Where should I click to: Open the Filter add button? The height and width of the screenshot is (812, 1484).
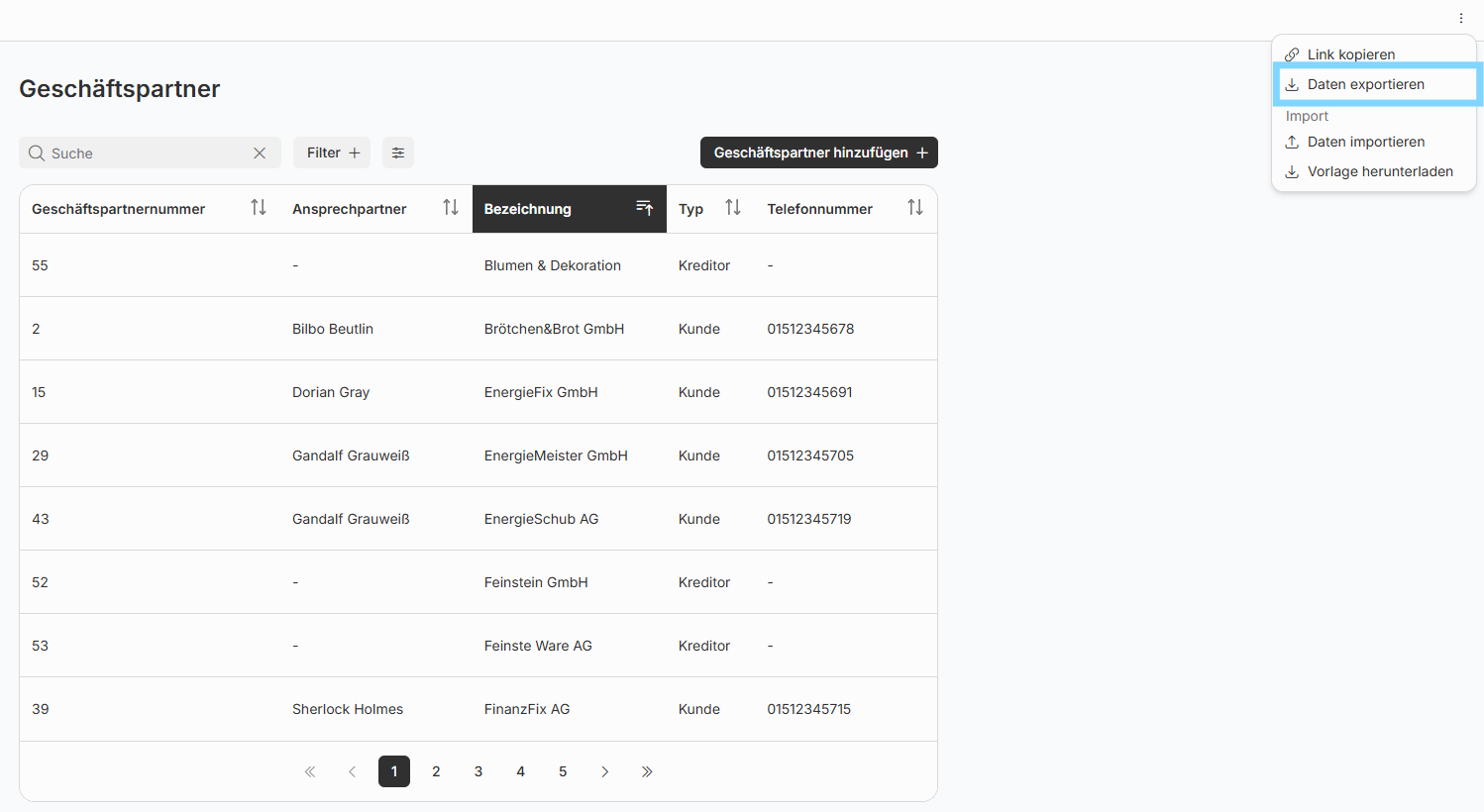point(332,152)
